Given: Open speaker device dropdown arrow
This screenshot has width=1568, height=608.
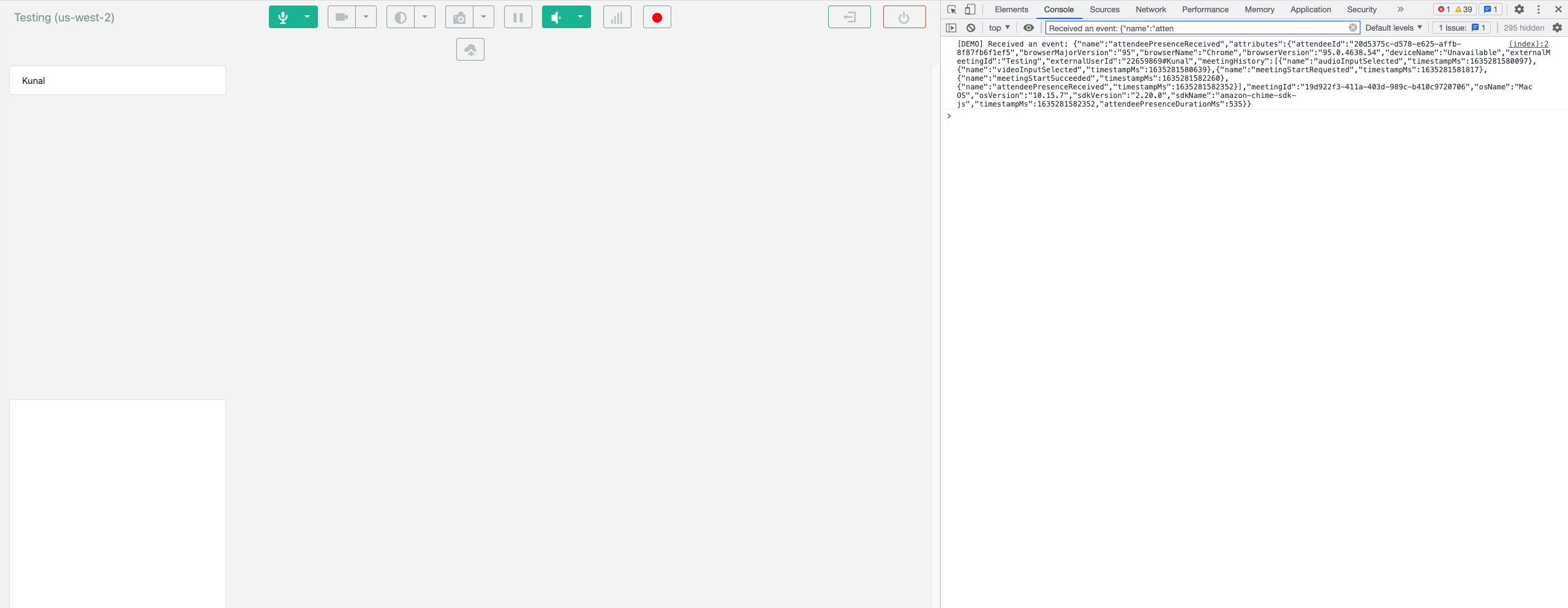Looking at the screenshot, I should [x=580, y=17].
